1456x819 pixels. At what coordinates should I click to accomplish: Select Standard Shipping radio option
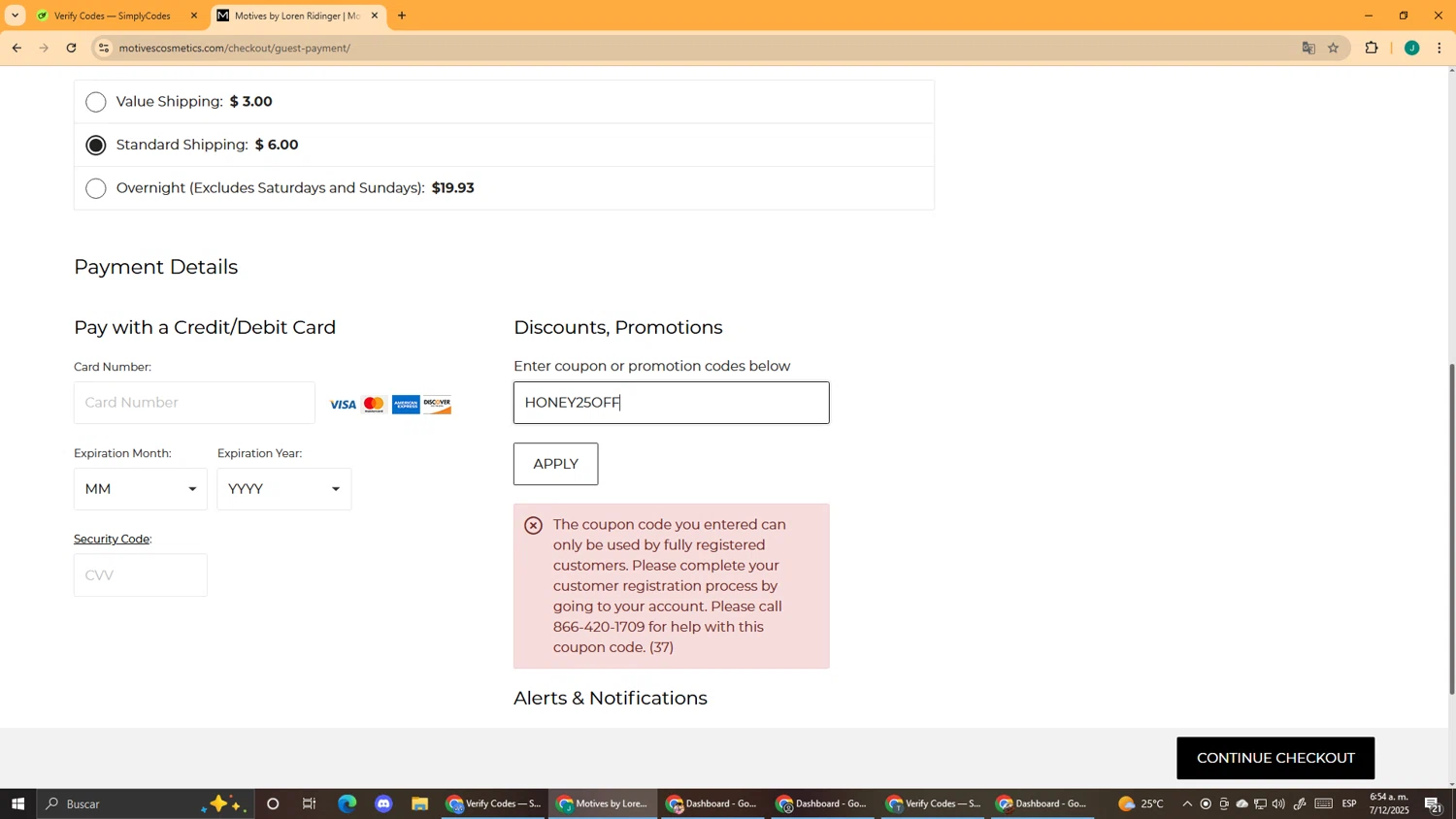tap(96, 146)
